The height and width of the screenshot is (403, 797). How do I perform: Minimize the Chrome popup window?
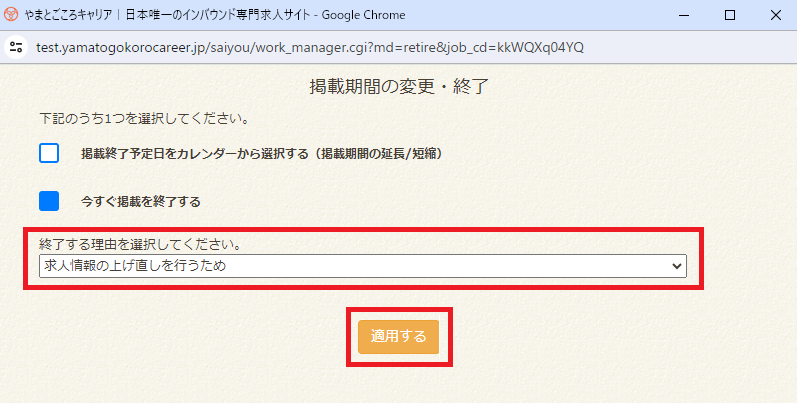click(684, 15)
